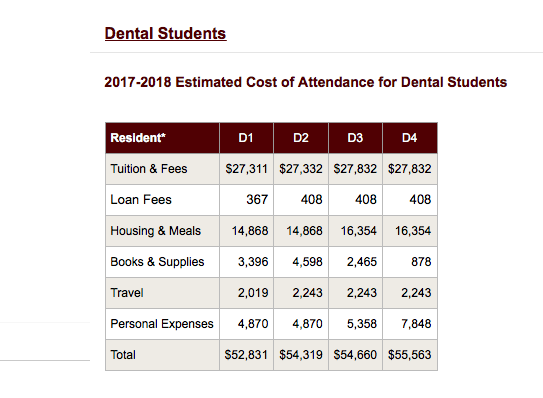Click the D1 total value $52,831

click(x=246, y=355)
